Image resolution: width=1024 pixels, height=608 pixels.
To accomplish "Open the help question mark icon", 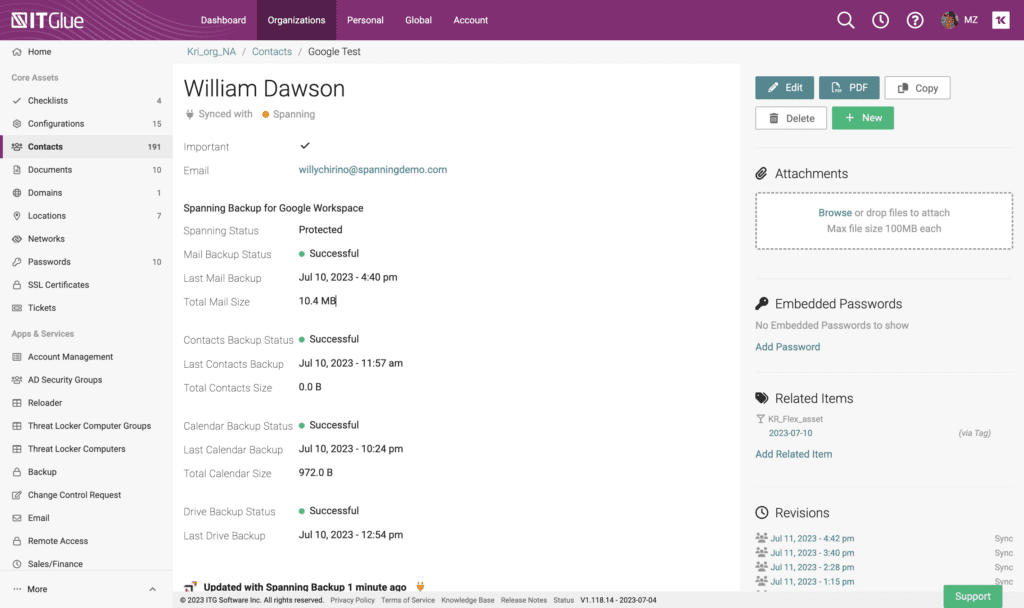I will 914,20.
